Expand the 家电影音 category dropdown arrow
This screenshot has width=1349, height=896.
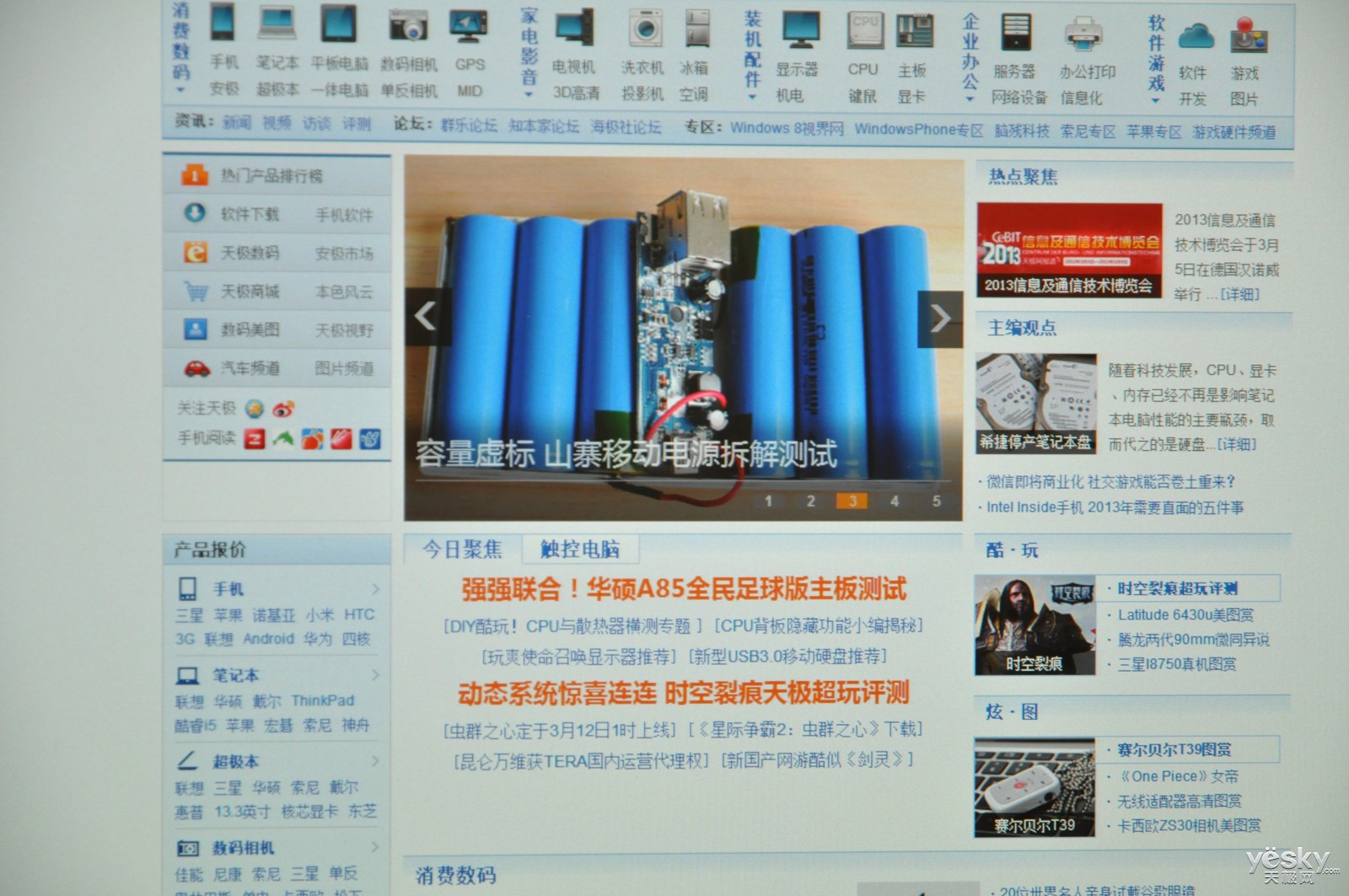coord(528,94)
